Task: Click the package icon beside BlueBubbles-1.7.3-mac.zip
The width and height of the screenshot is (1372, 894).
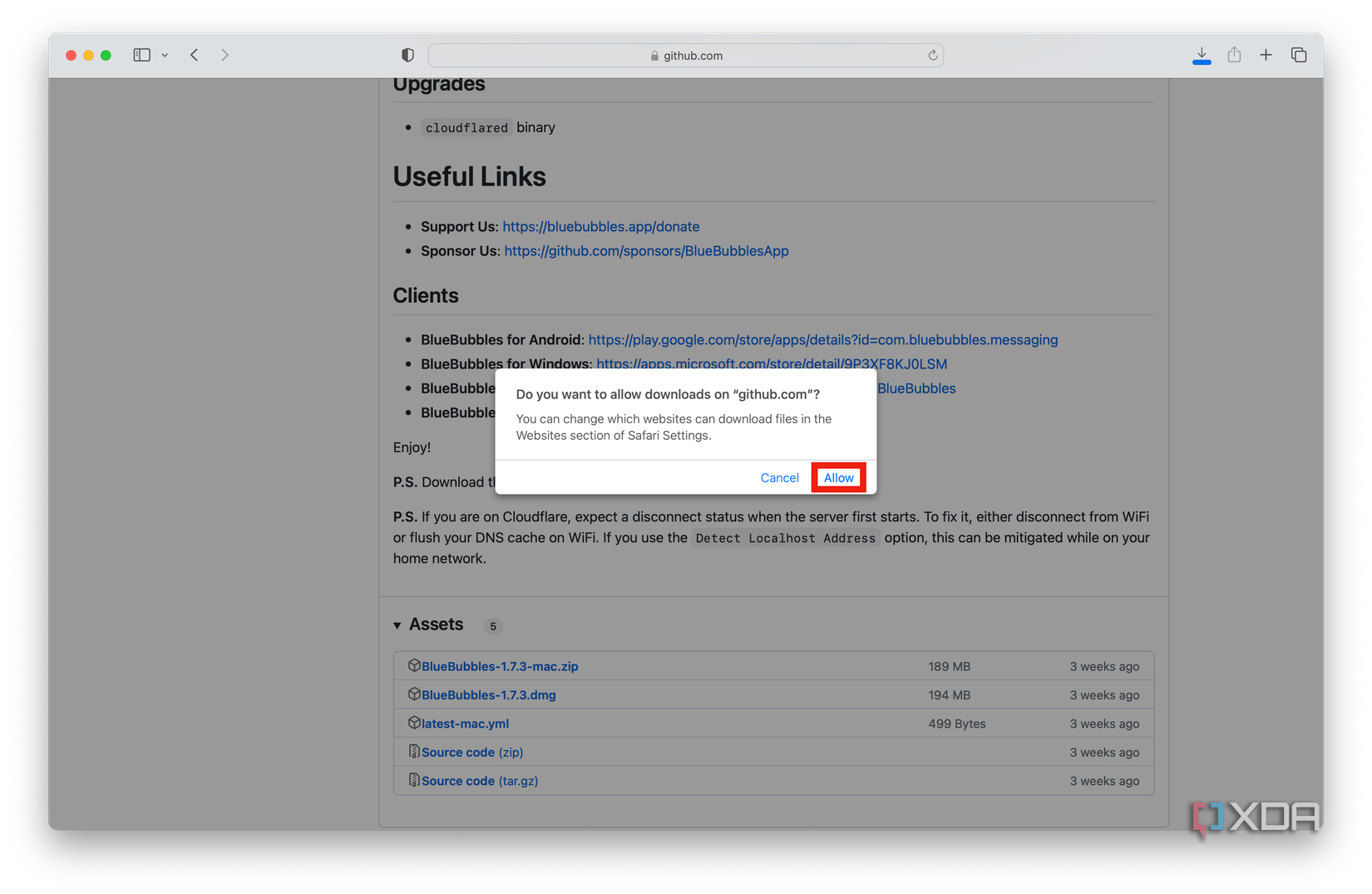Action: [x=414, y=665]
